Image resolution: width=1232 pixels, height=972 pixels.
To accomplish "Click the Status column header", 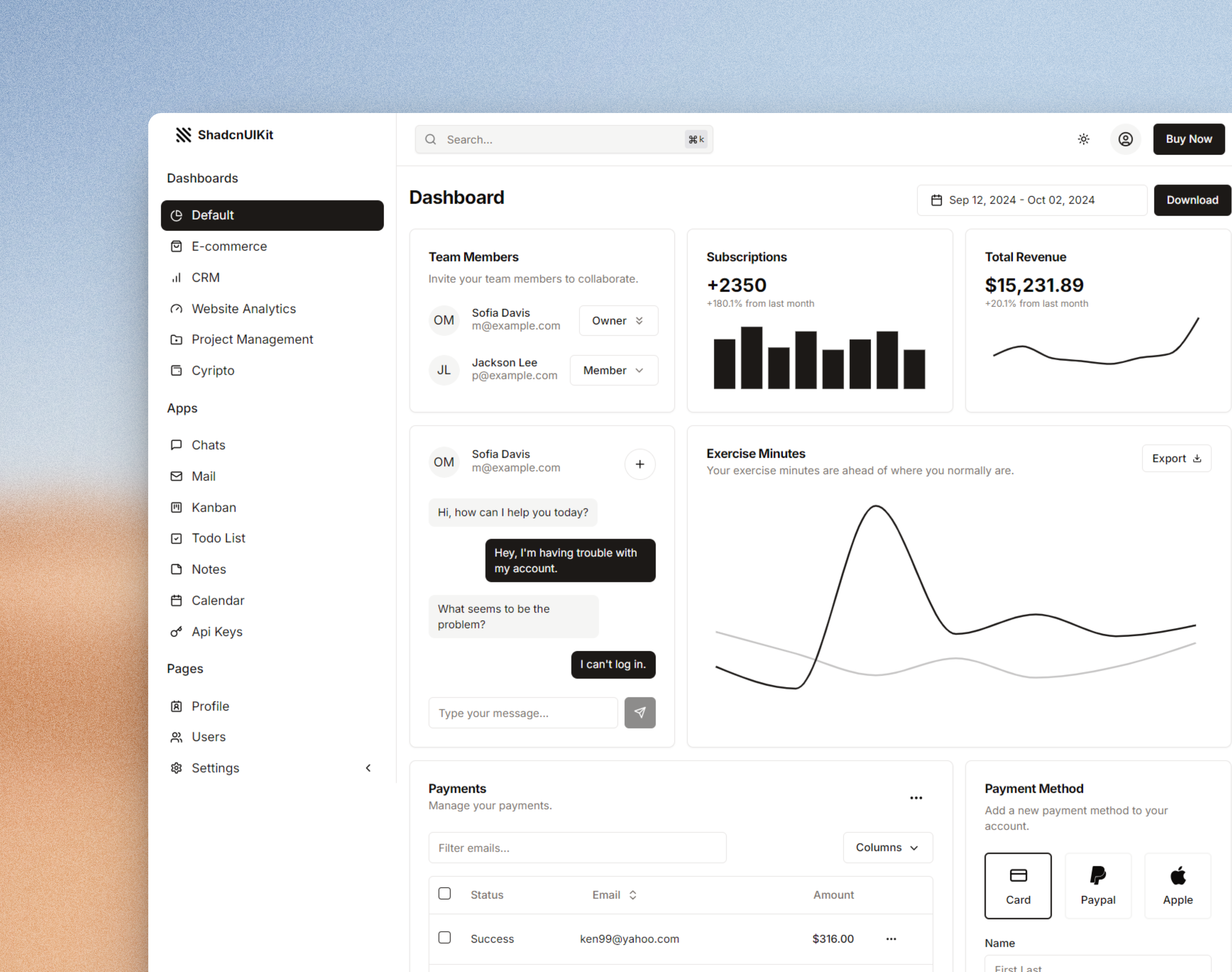I will (x=487, y=895).
